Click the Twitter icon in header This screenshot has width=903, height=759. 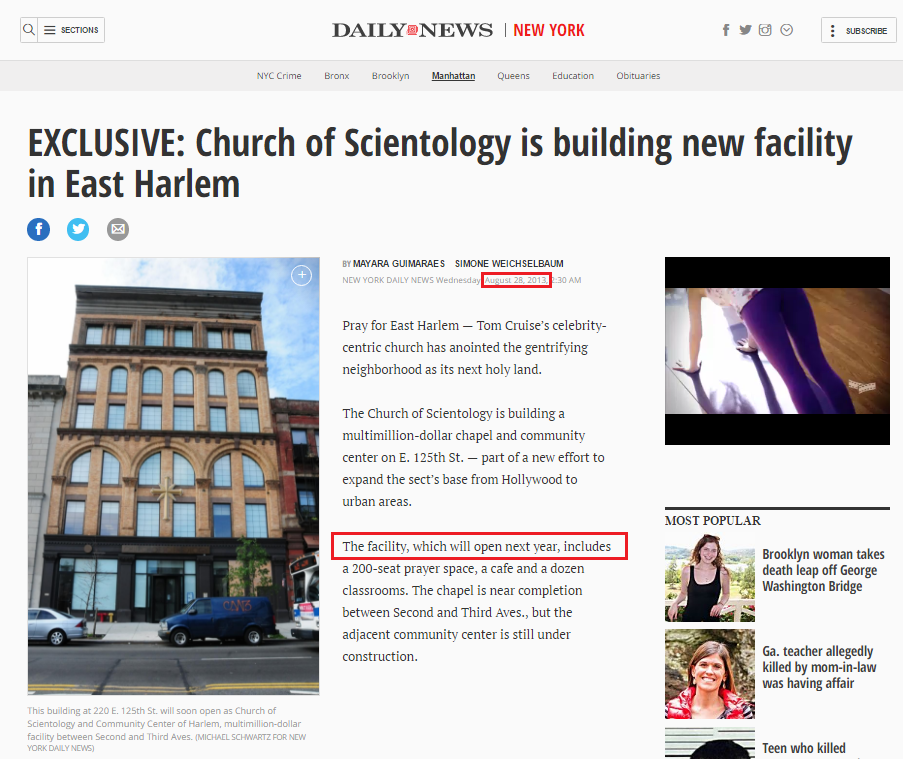tap(745, 30)
